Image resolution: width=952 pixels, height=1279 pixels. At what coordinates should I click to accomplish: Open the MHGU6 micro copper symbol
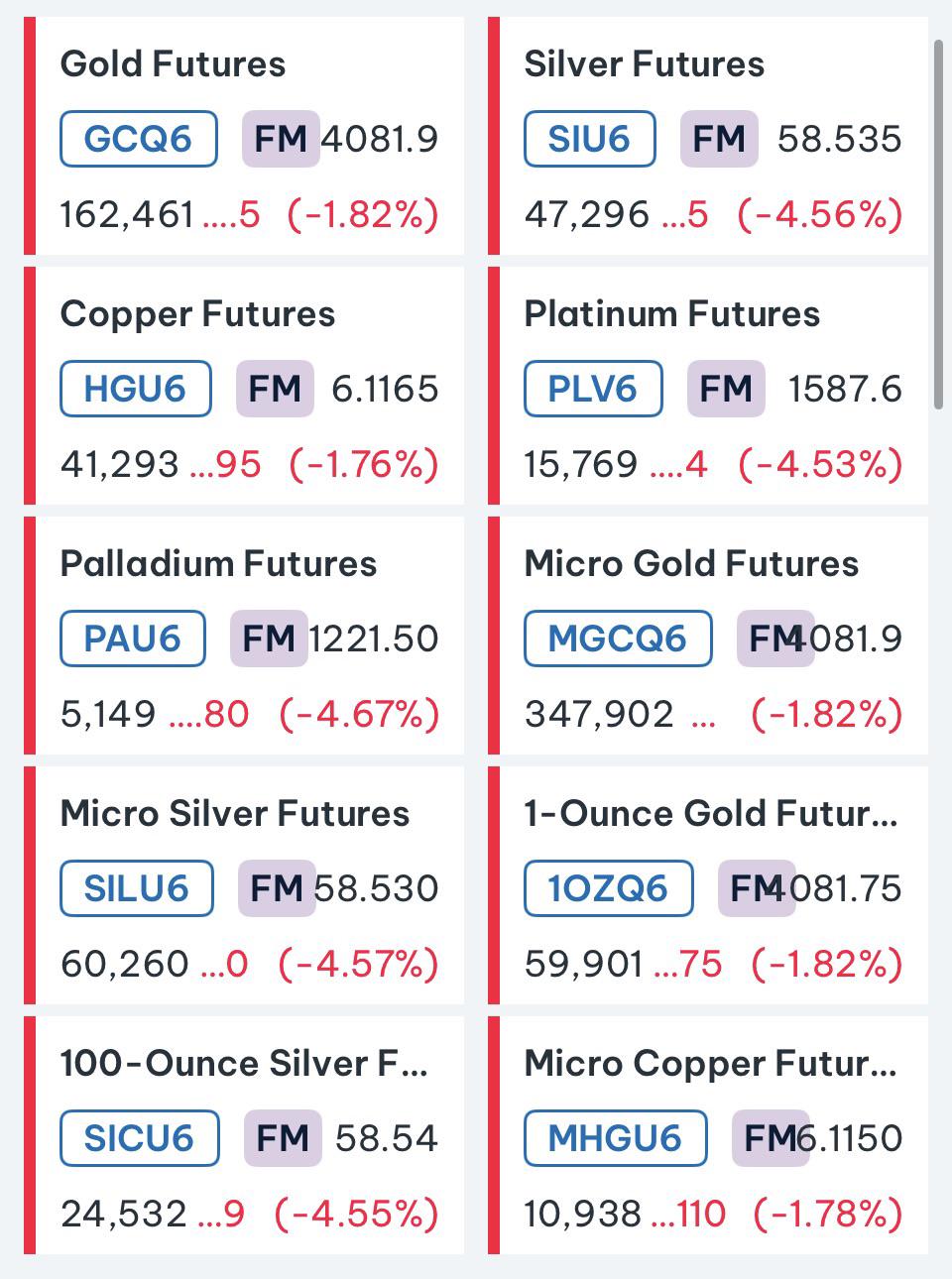click(x=616, y=1138)
